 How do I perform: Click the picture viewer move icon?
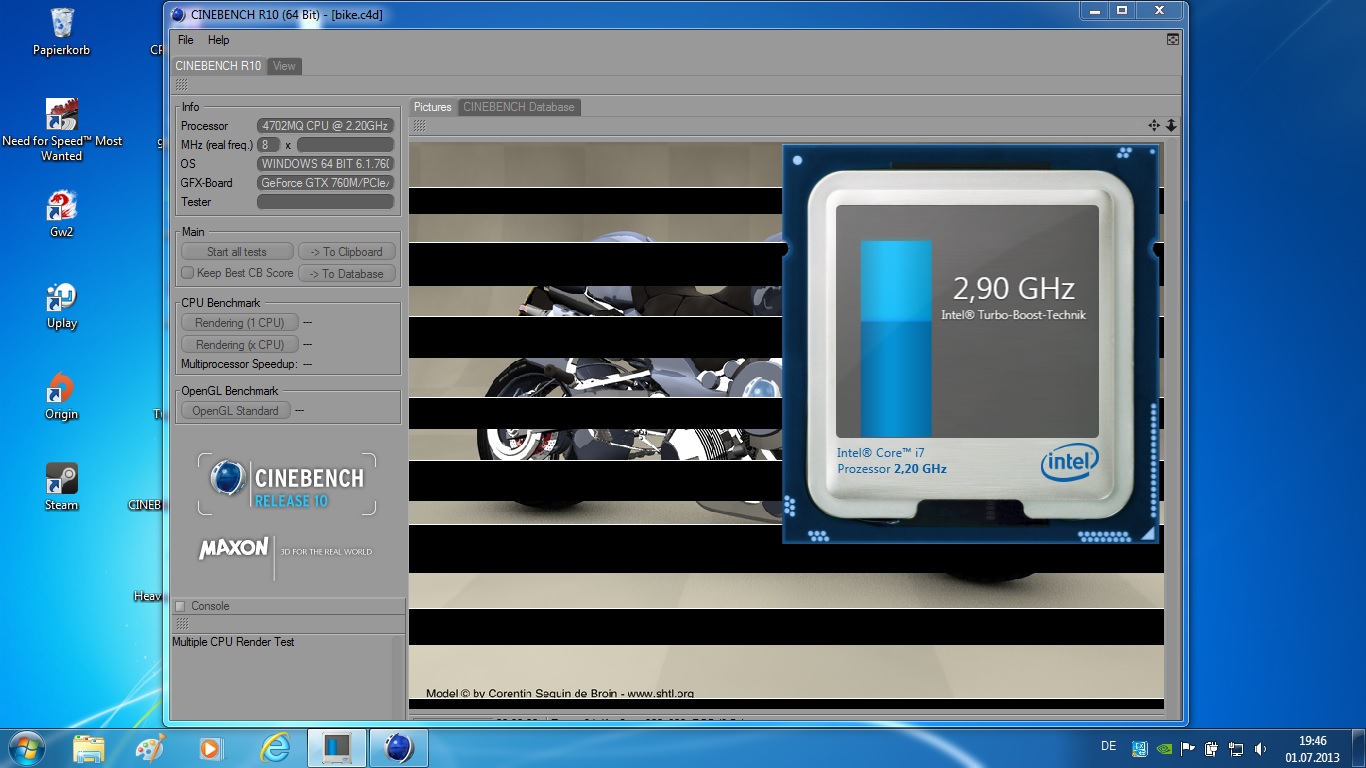(1154, 126)
